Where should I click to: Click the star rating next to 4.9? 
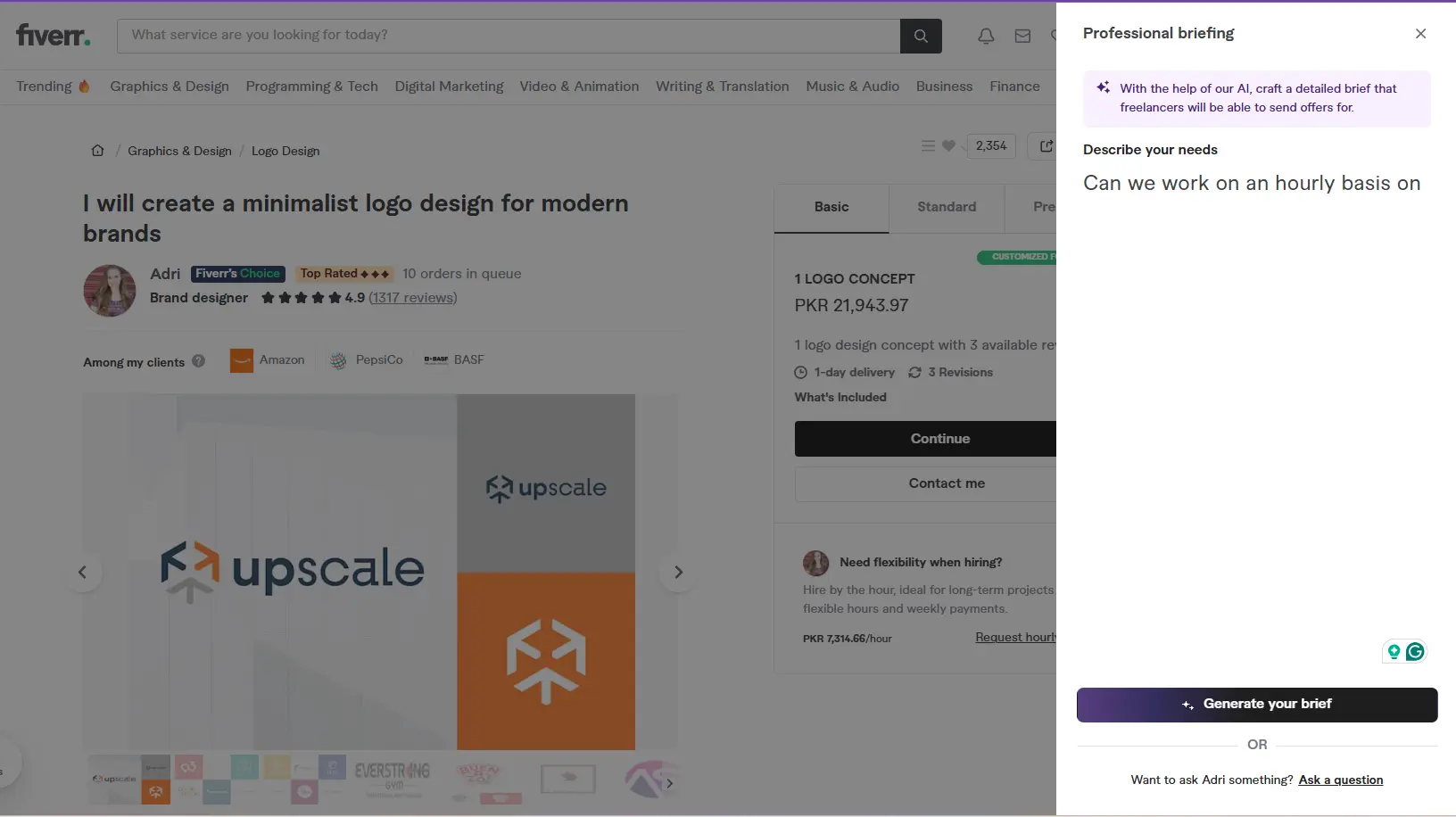302,298
